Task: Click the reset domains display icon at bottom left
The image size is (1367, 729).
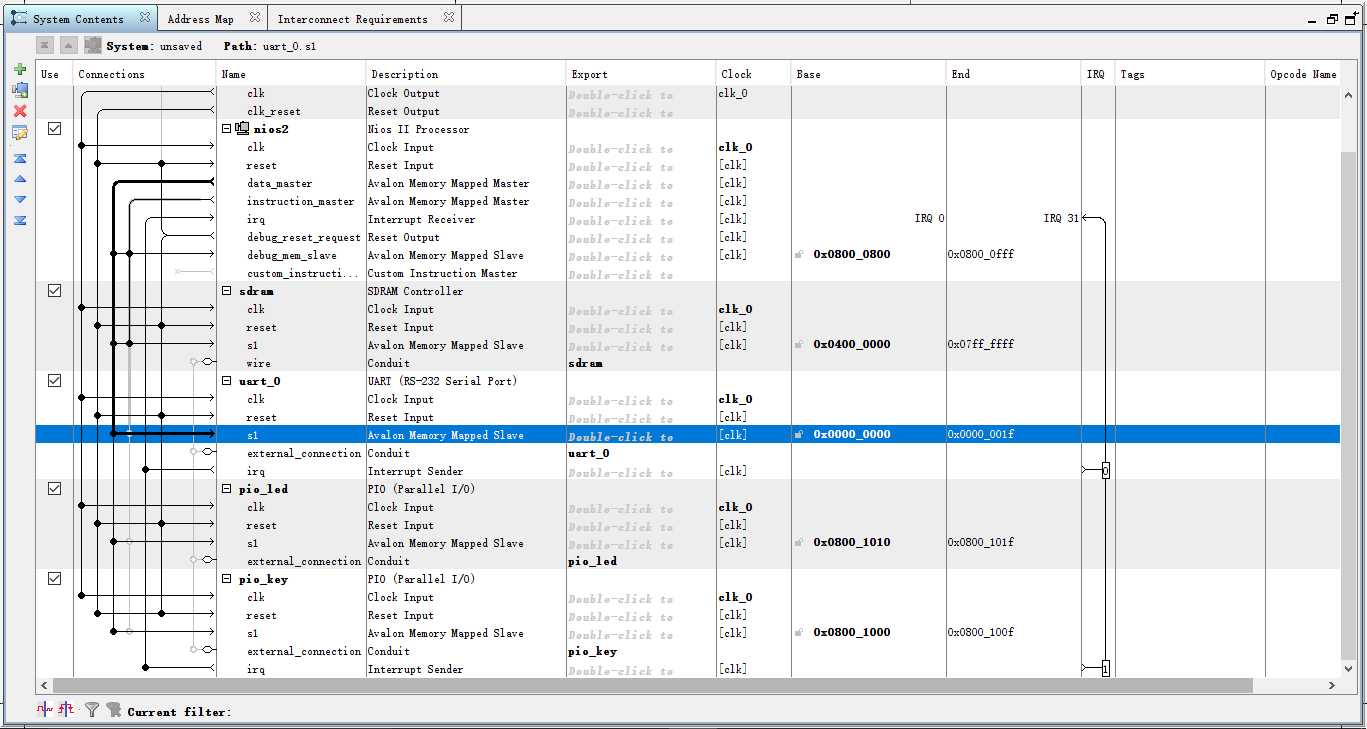Action: click(x=66, y=709)
